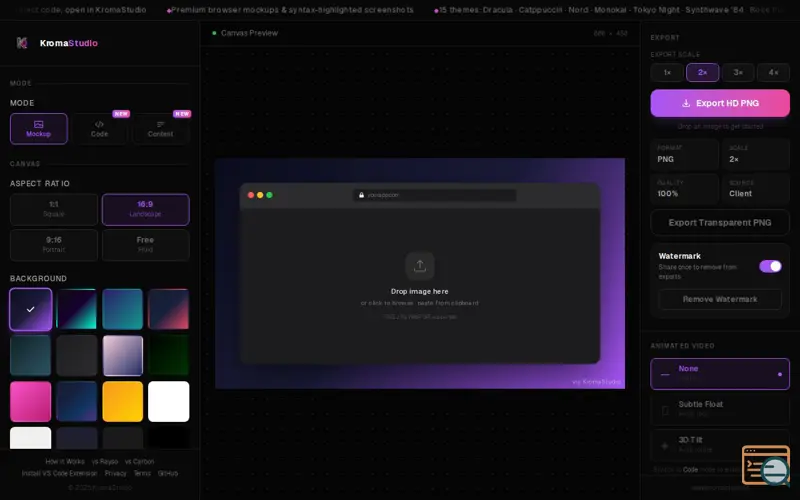This screenshot has height=500, width=800.
Task: Select the orange-yellow background swatch
Action: pyautogui.click(x=122, y=402)
